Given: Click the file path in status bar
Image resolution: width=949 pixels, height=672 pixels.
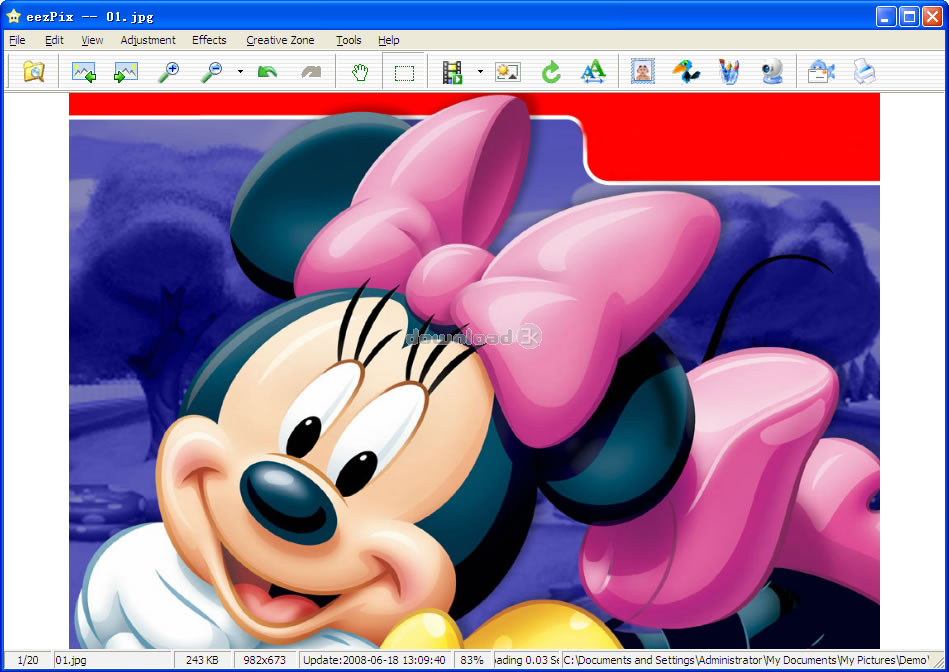Looking at the screenshot, I should click(x=746, y=660).
